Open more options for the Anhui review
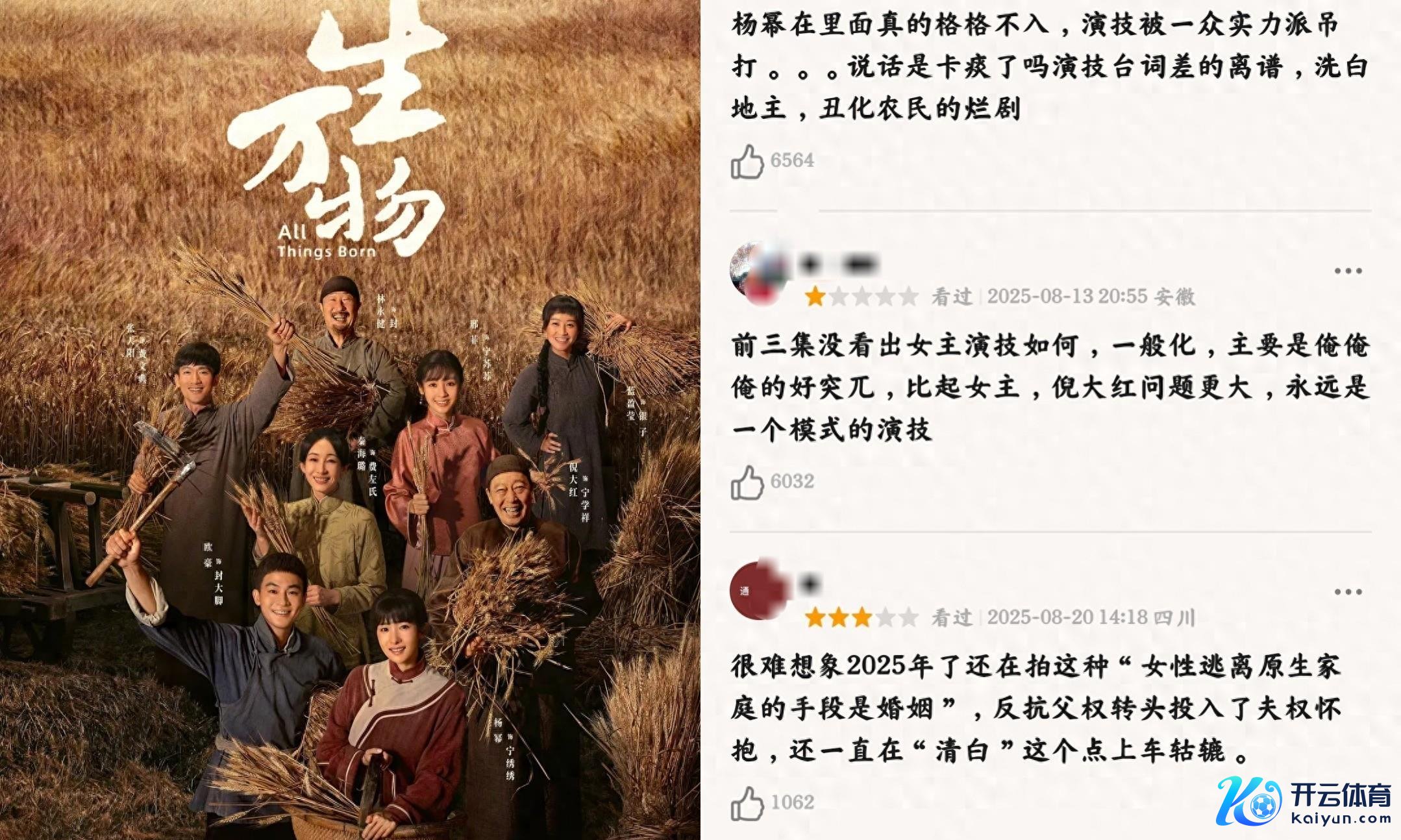The height and width of the screenshot is (840, 1401). (x=1348, y=271)
